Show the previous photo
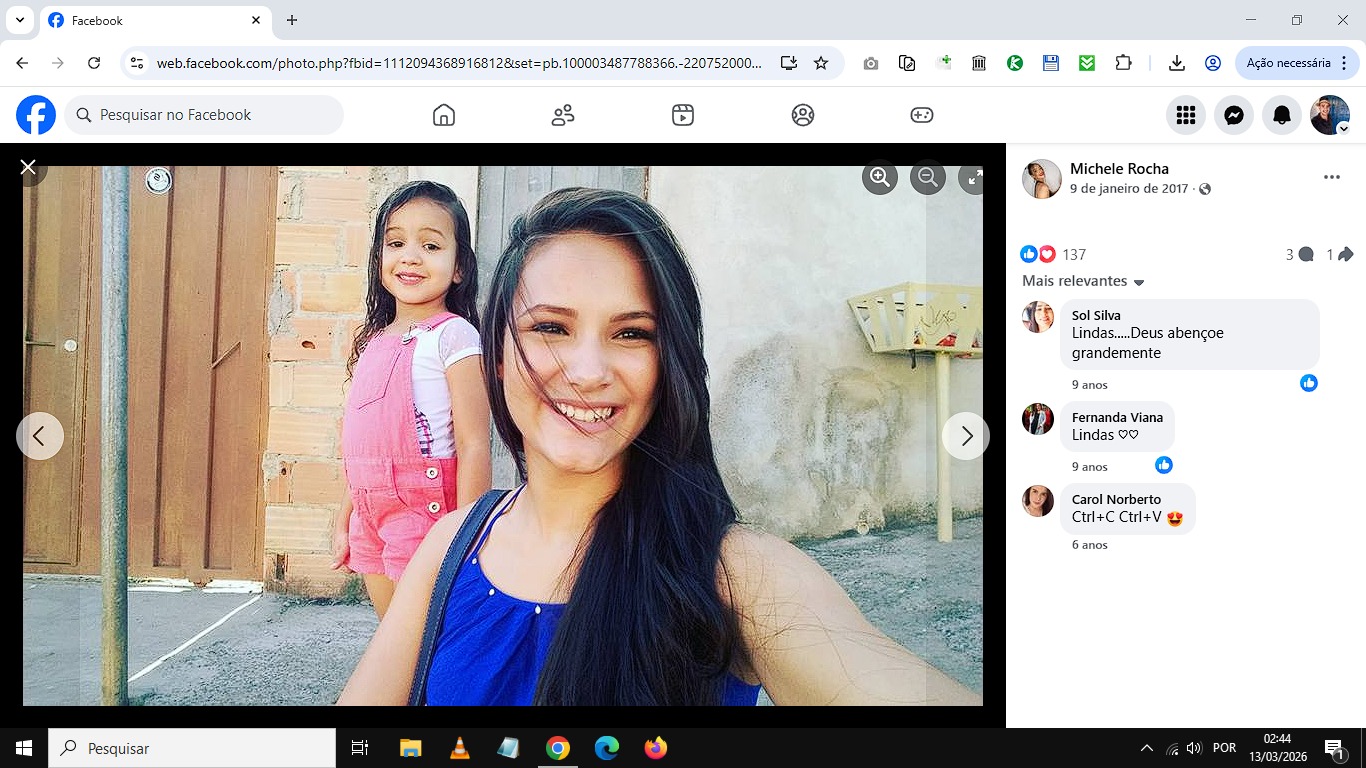Image resolution: width=1366 pixels, height=768 pixels. 40,436
